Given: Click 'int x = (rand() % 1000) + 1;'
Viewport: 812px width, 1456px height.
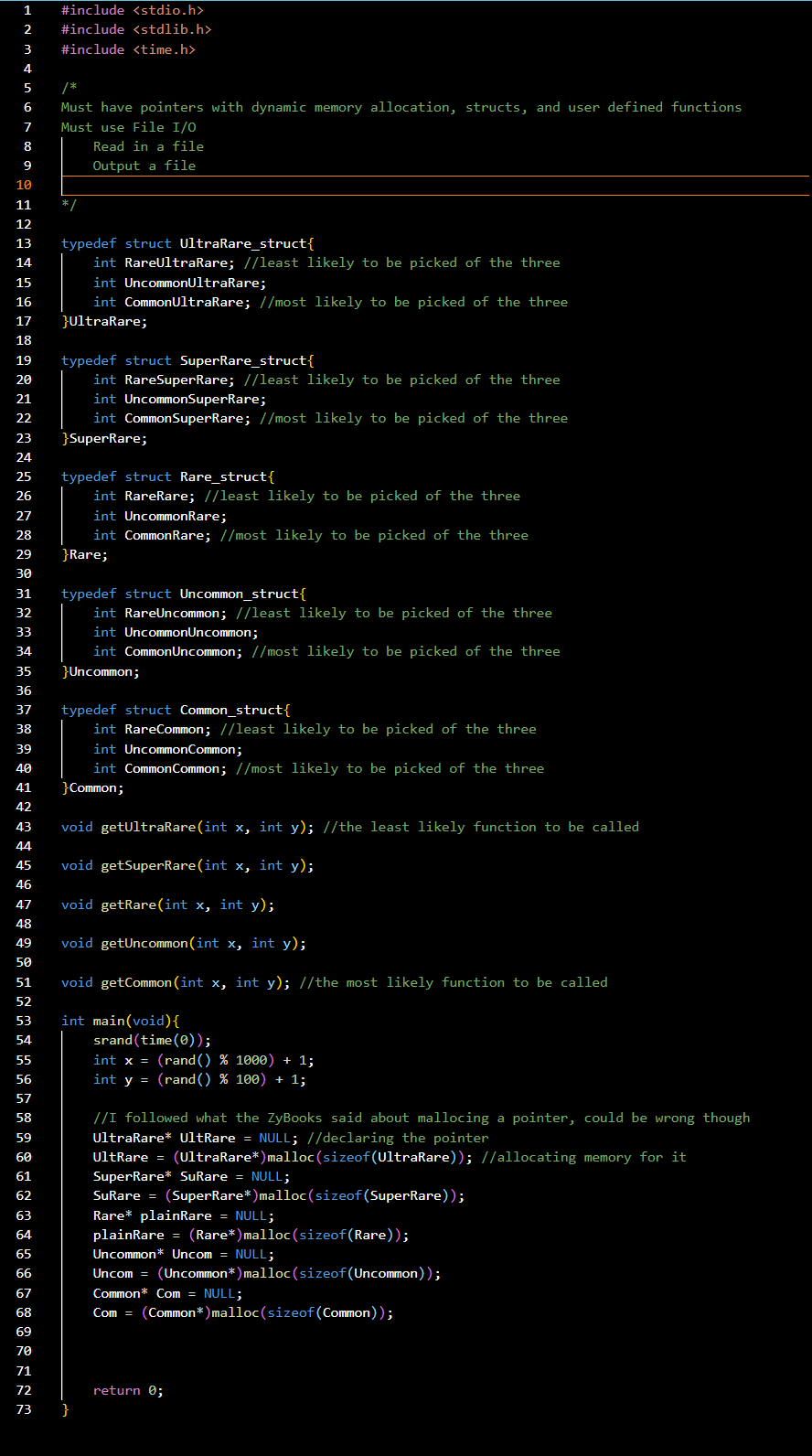Looking at the screenshot, I should pyautogui.click(x=204, y=1060).
